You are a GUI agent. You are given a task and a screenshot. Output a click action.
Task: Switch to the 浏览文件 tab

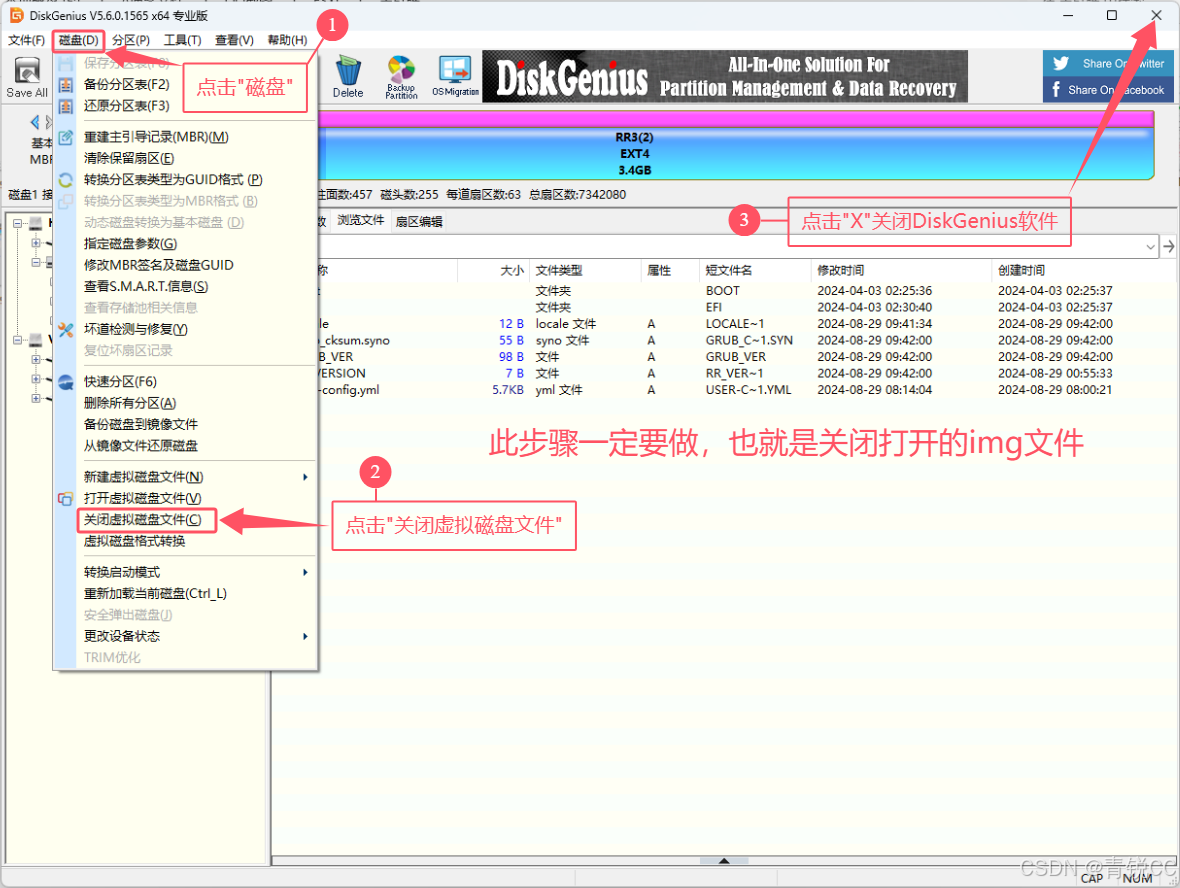360,220
